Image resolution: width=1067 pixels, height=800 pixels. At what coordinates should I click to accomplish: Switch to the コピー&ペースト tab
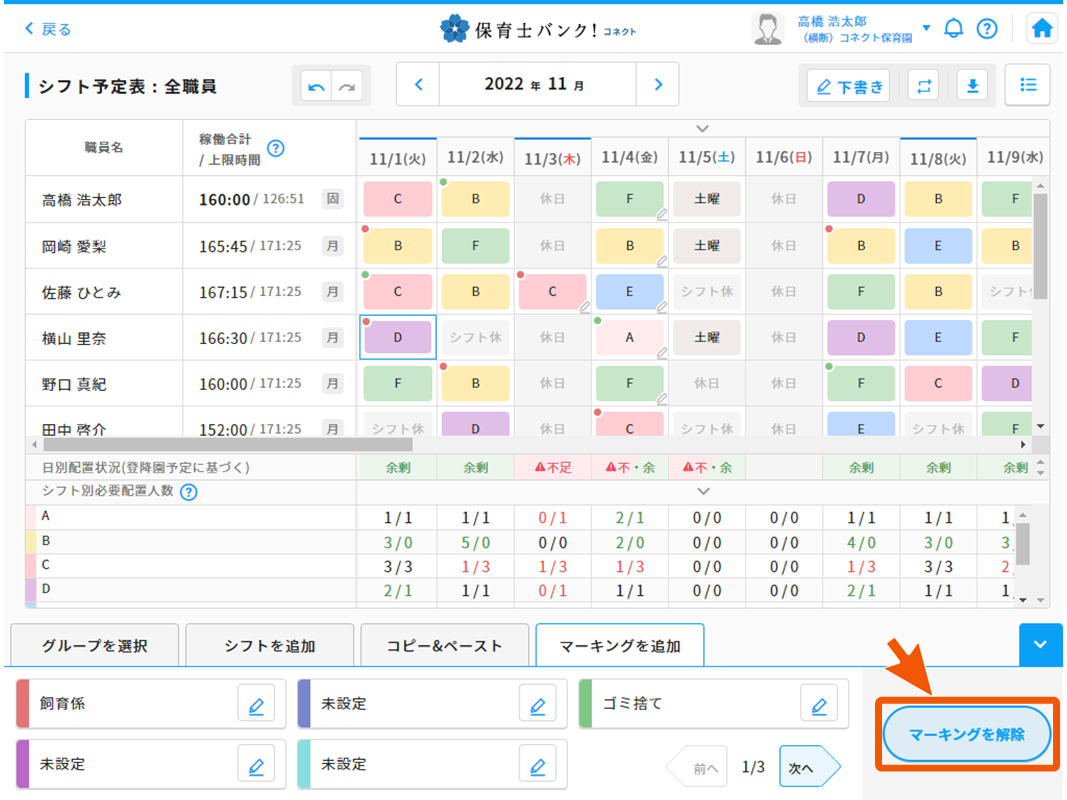445,646
